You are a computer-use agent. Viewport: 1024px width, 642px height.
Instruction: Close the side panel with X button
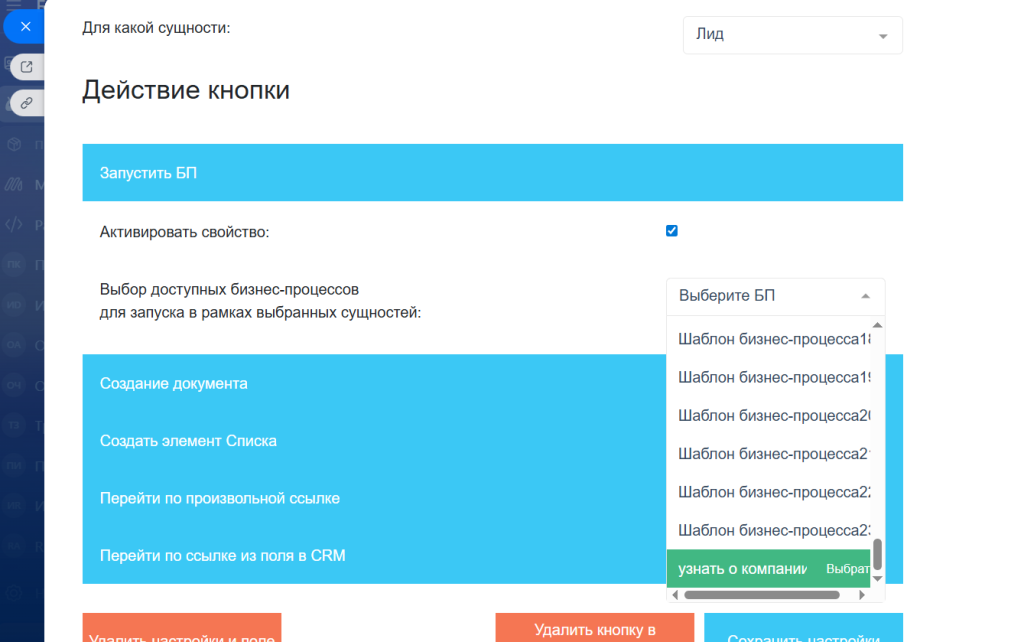coord(25,27)
